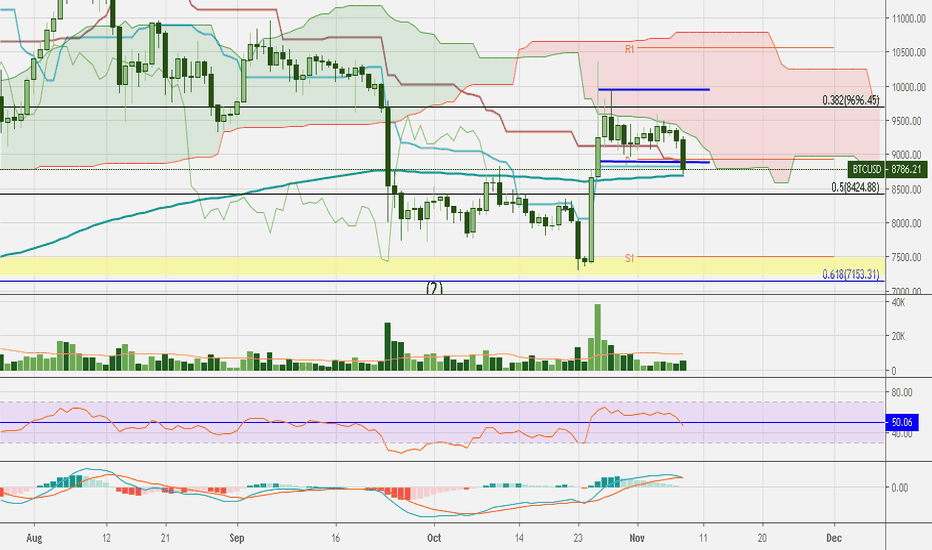This screenshot has height=550, width=932.
Task: Click the 16 date label on time axis
Action: coord(336,538)
